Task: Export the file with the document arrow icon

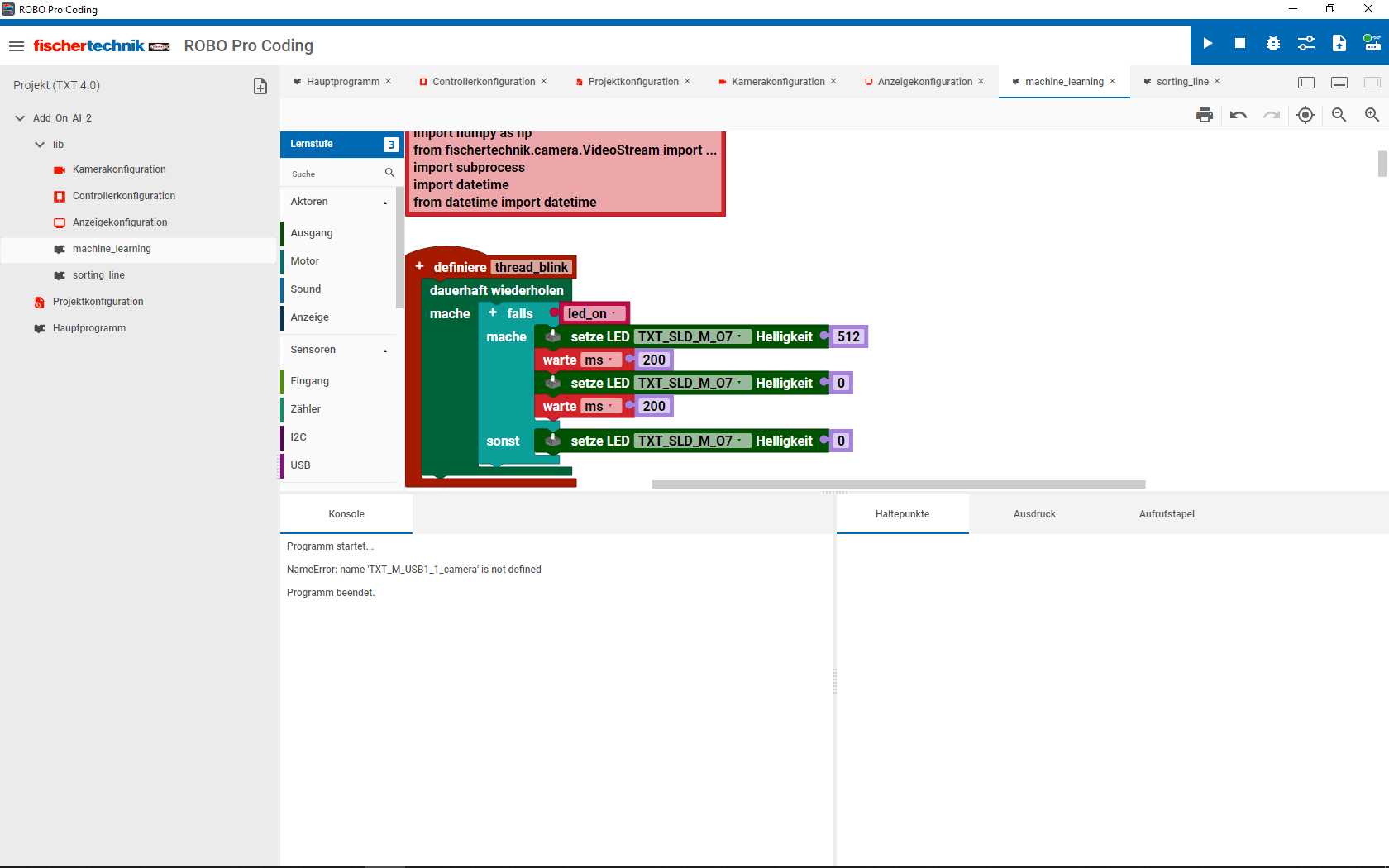Action: click(x=1339, y=43)
